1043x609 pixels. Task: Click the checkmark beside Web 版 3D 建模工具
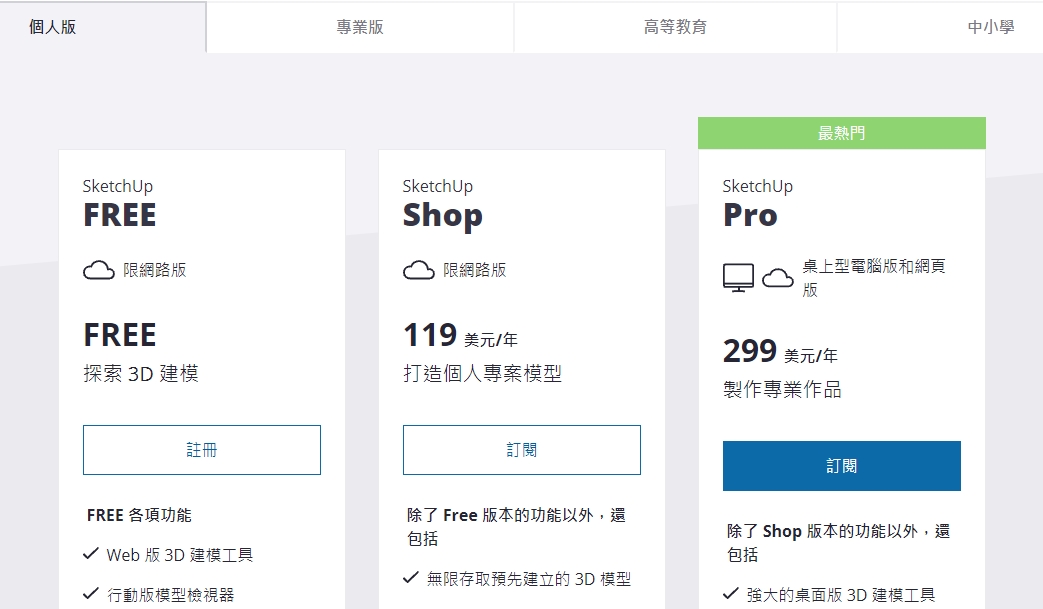coord(90,554)
